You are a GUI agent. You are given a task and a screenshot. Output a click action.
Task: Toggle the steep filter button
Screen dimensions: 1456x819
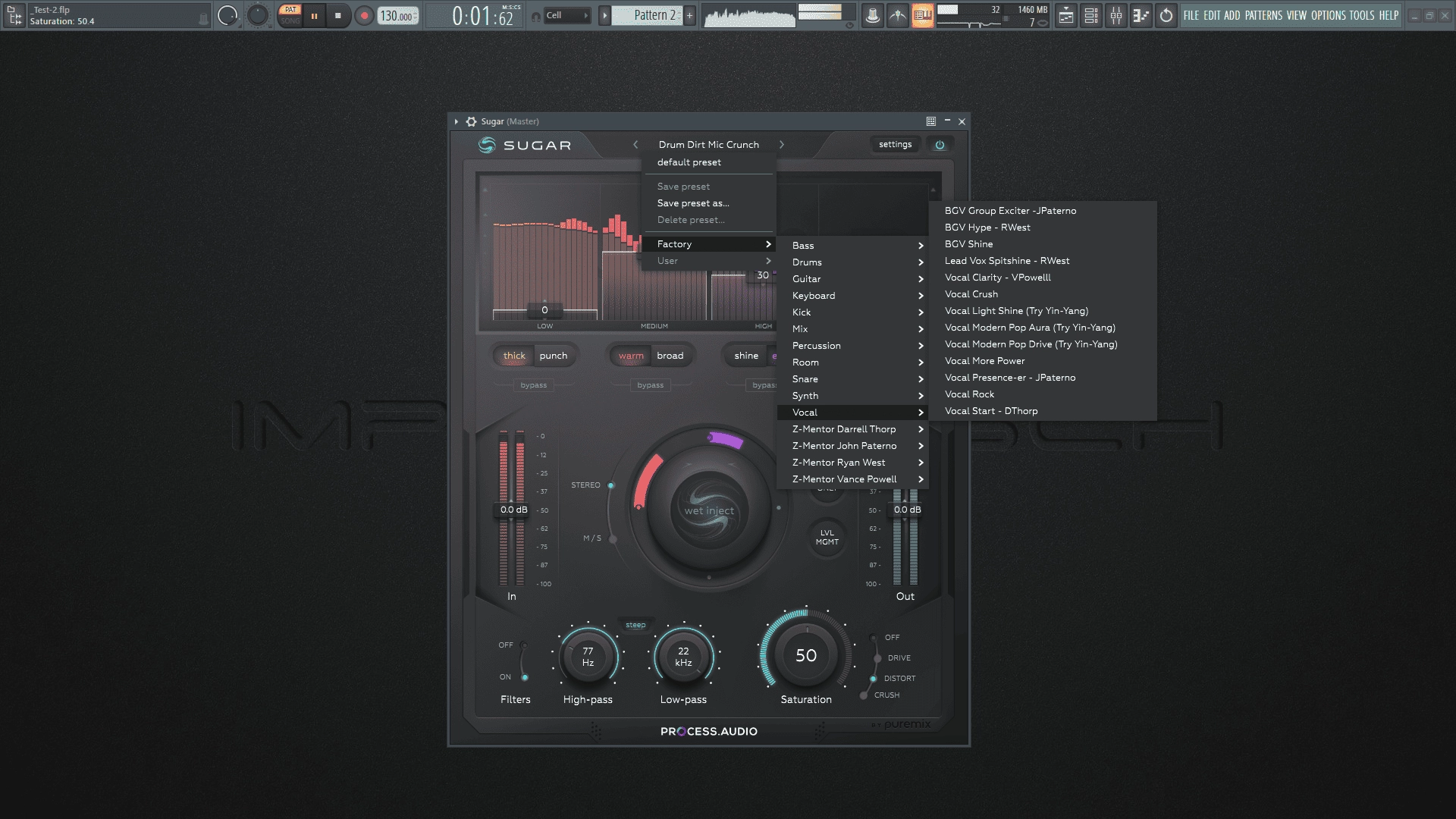click(635, 625)
